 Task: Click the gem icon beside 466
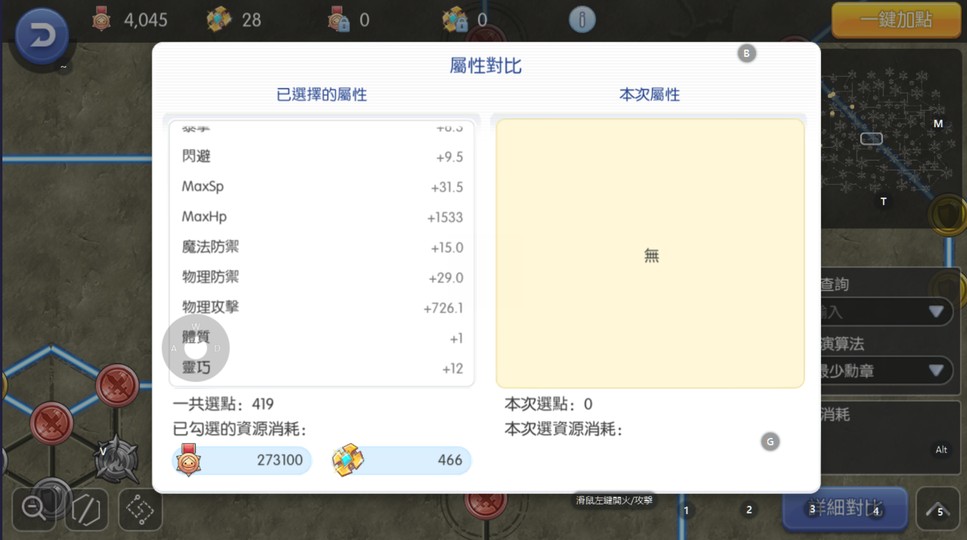[348, 460]
